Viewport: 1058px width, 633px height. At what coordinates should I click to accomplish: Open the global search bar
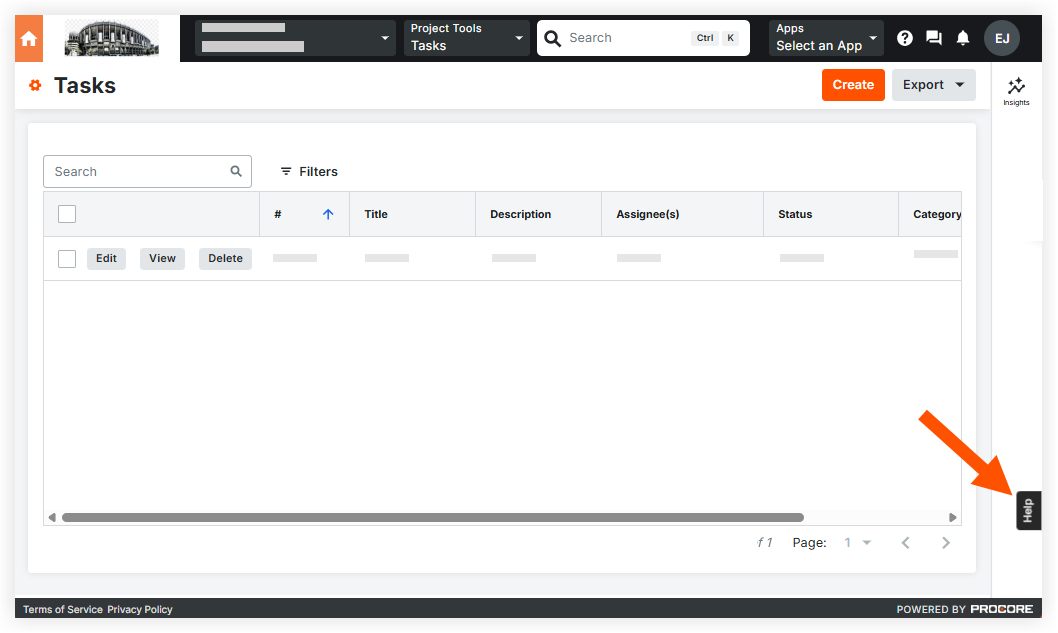(640, 37)
